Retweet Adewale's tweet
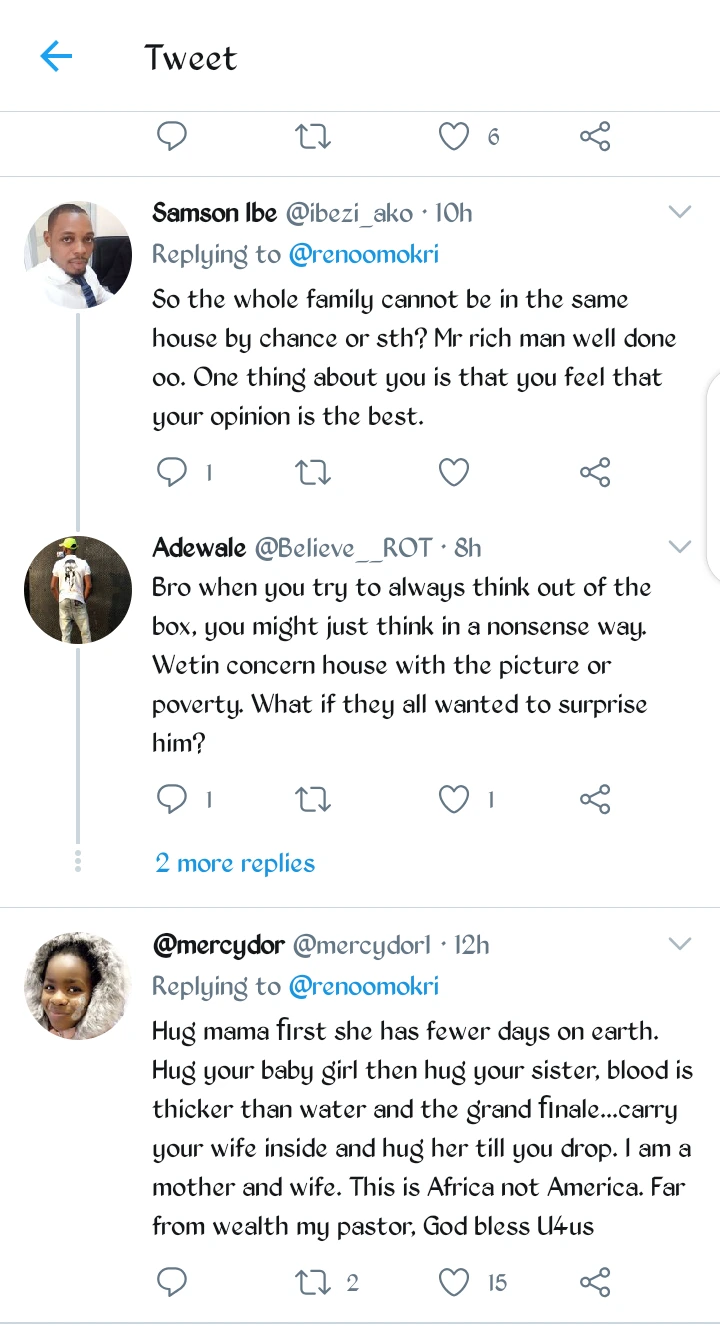 [313, 798]
